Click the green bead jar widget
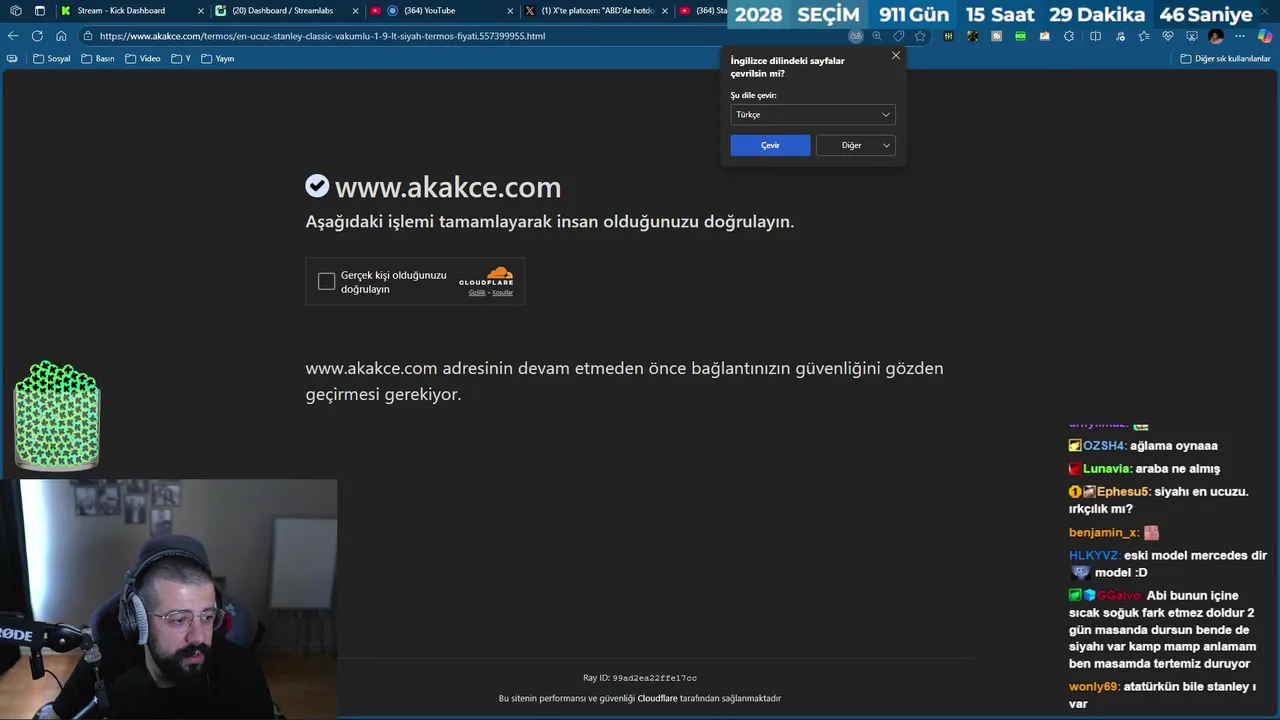 click(x=57, y=416)
